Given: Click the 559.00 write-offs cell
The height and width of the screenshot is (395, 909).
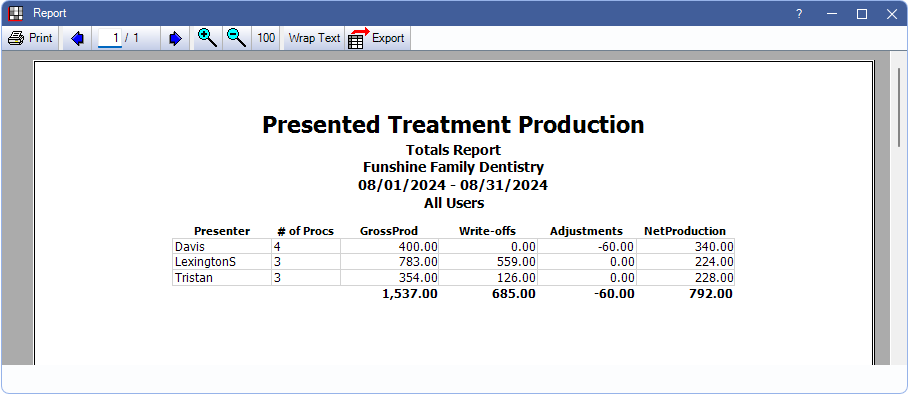Looking at the screenshot, I should [488, 262].
